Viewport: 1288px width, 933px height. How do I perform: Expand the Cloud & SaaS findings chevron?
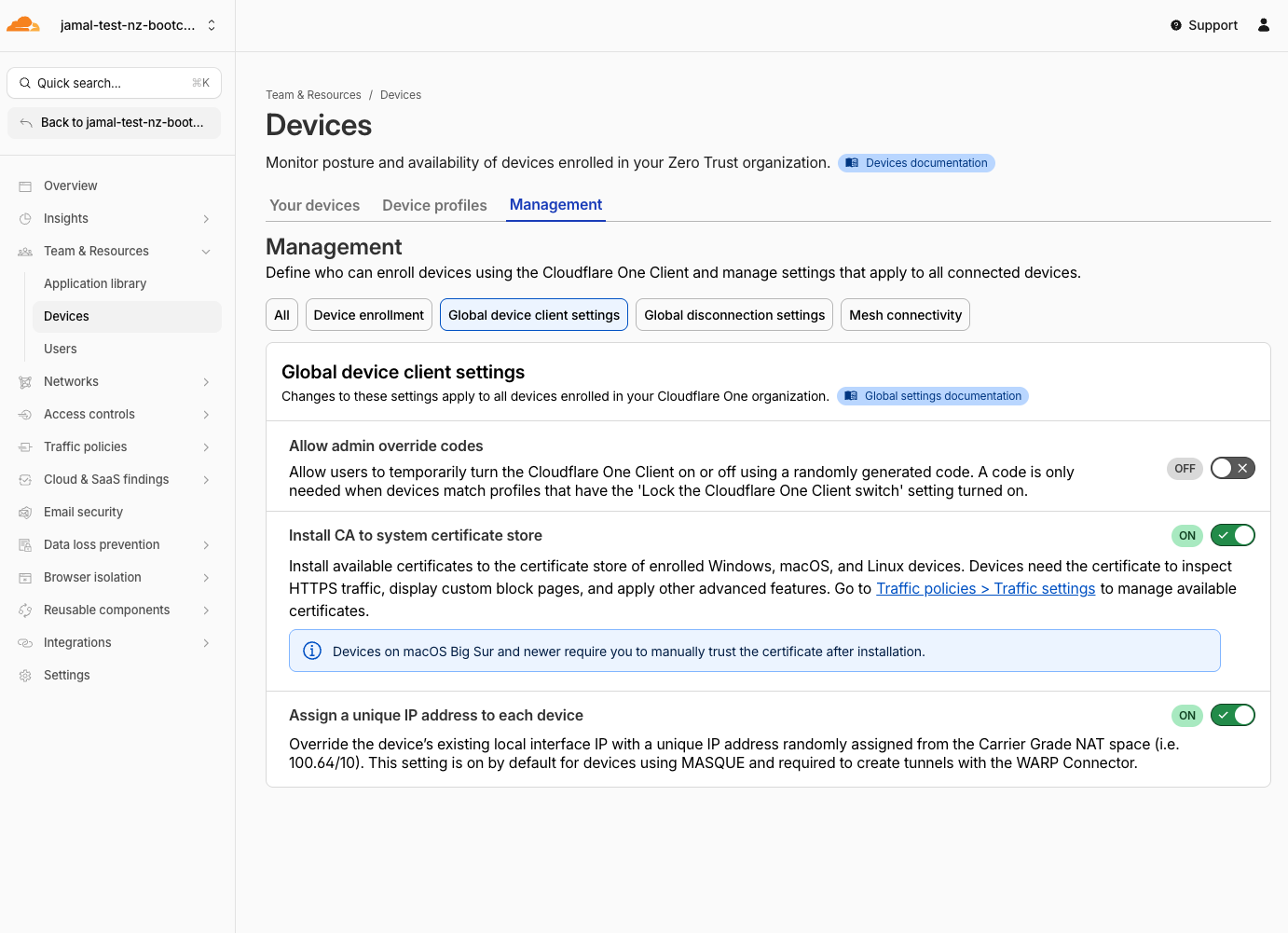(x=206, y=480)
